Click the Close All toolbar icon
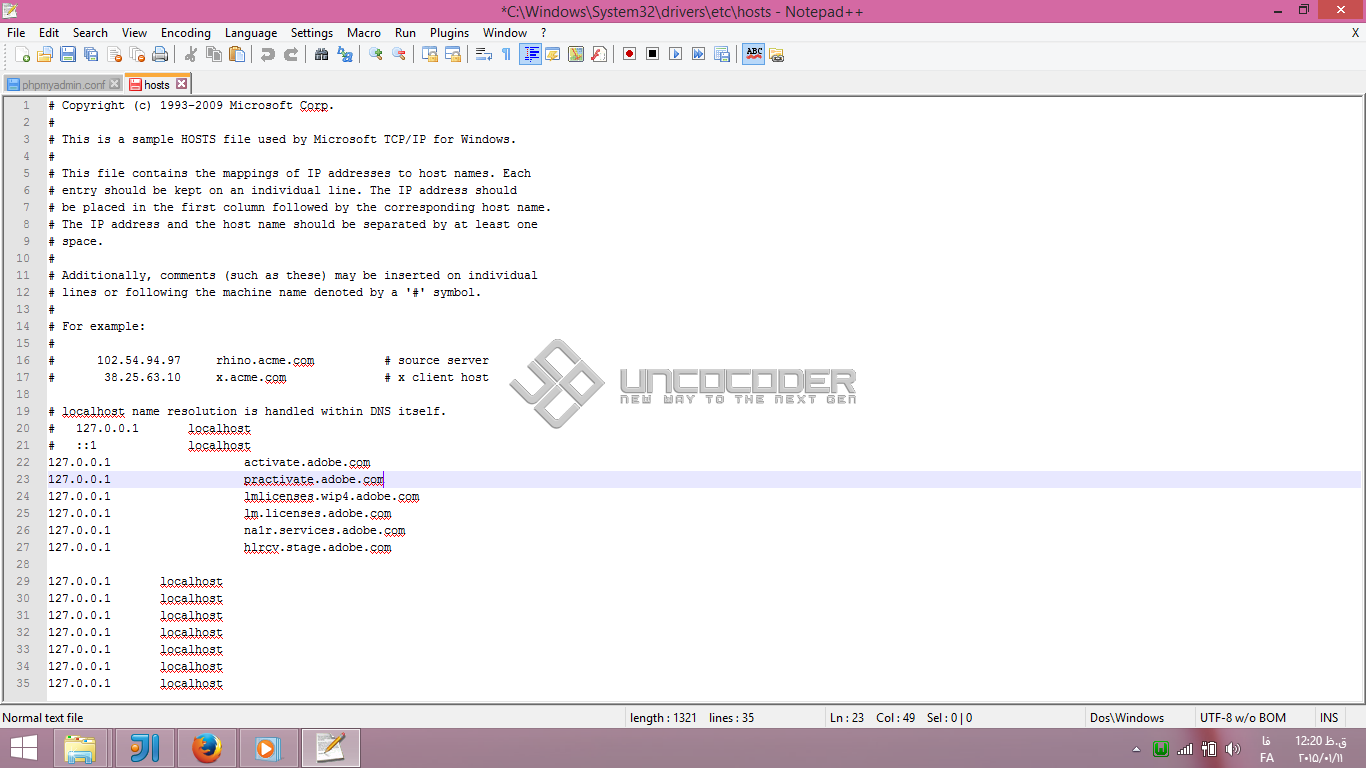Image resolution: width=1366 pixels, height=768 pixels. tap(137, 54)
